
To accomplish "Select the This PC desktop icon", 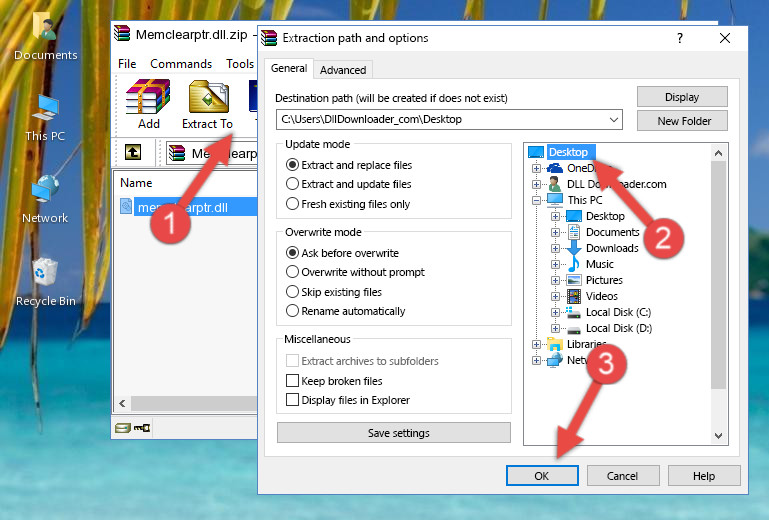I will (45, 118).
